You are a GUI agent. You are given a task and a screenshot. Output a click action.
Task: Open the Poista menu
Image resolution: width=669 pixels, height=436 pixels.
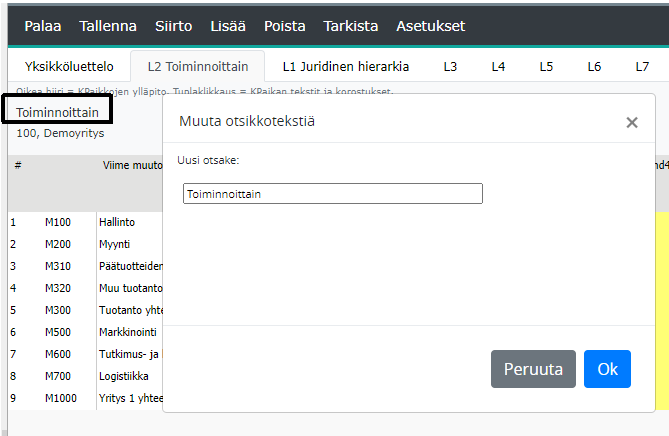[x=285, y=26]
